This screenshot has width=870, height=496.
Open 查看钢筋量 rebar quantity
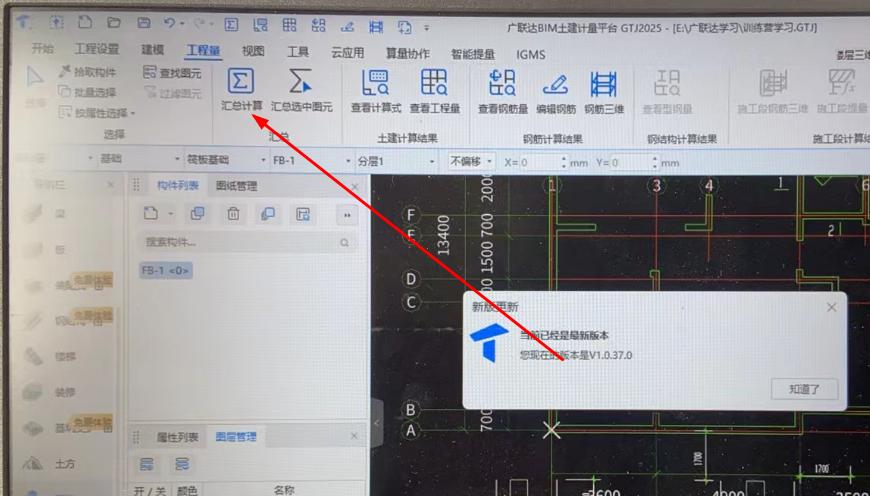(503, 92)
